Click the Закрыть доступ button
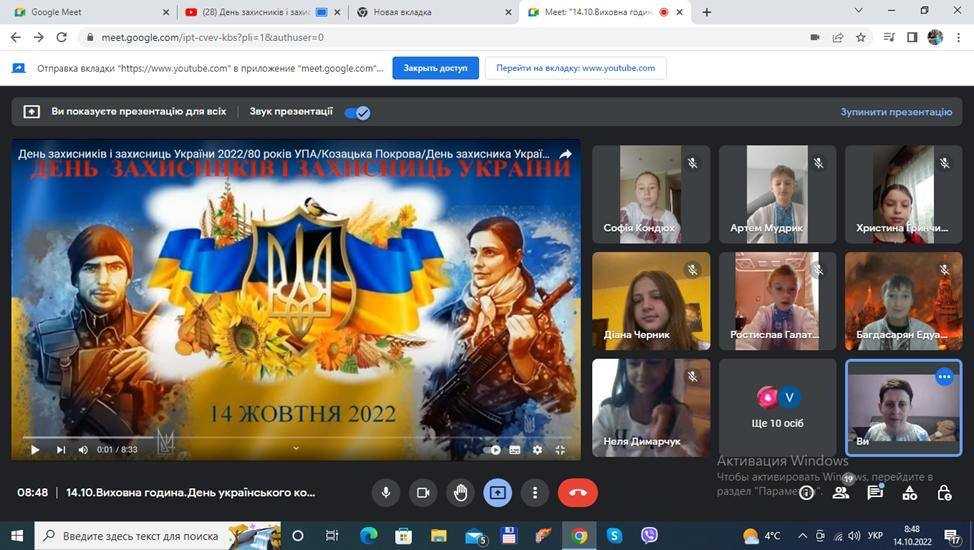 coord(435,68)
